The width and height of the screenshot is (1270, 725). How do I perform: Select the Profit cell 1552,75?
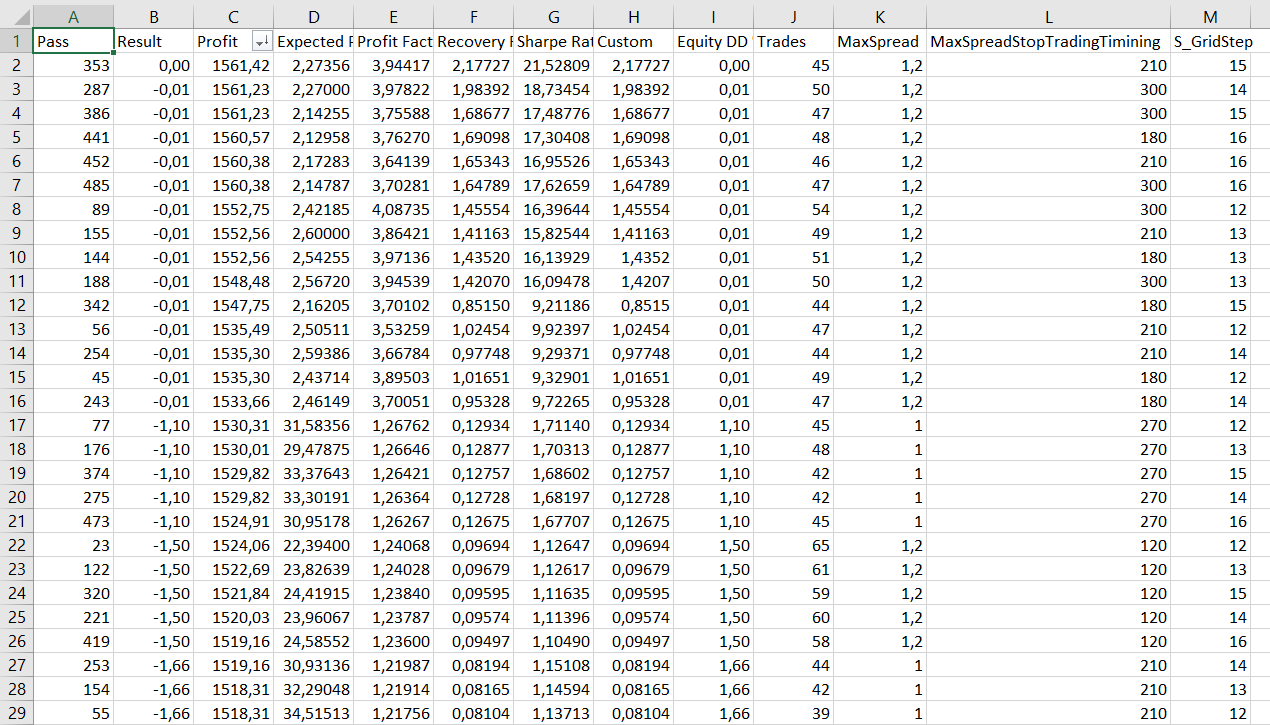[233, 209]
